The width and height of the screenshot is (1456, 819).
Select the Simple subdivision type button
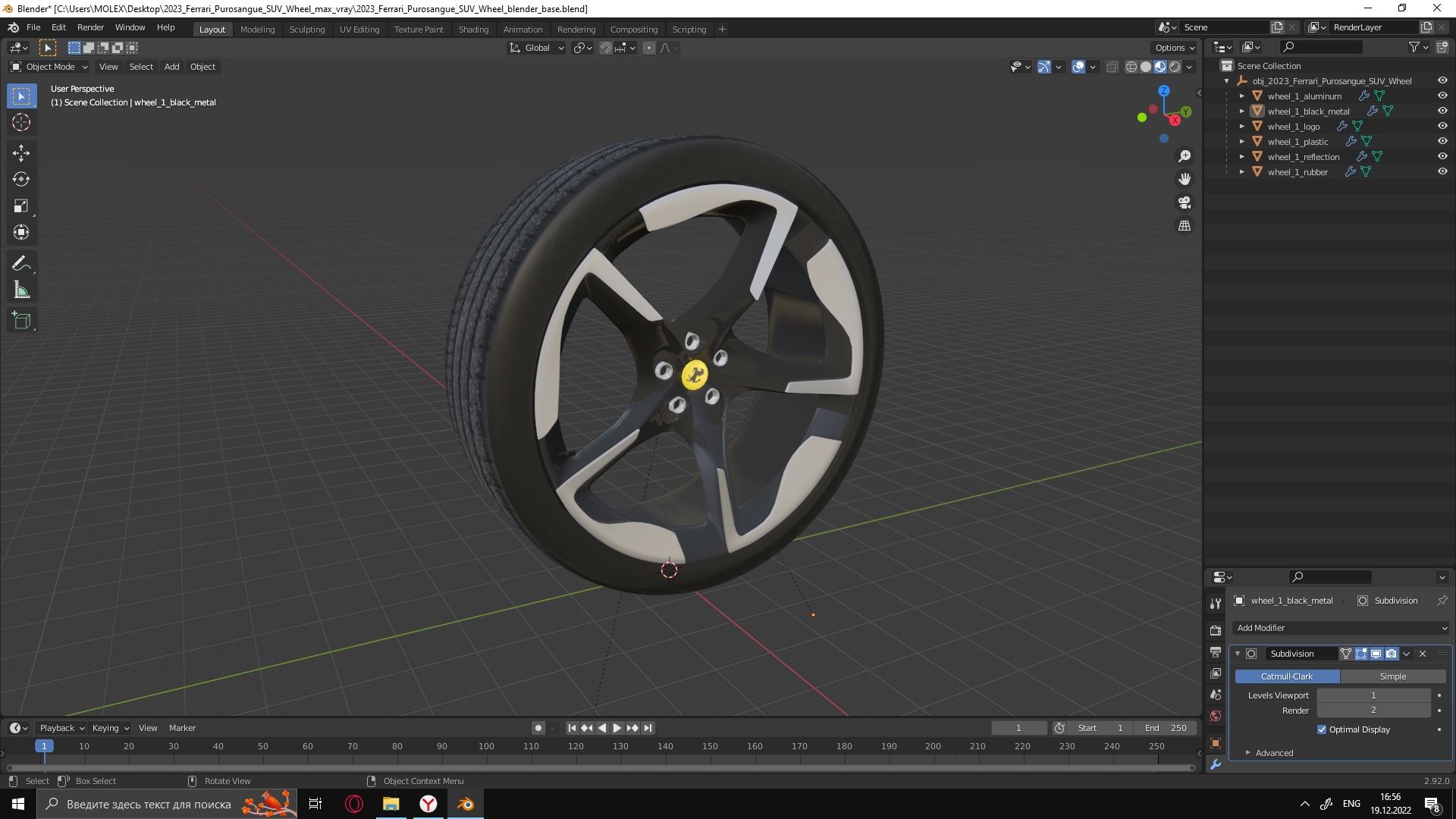click(1393, 676)
